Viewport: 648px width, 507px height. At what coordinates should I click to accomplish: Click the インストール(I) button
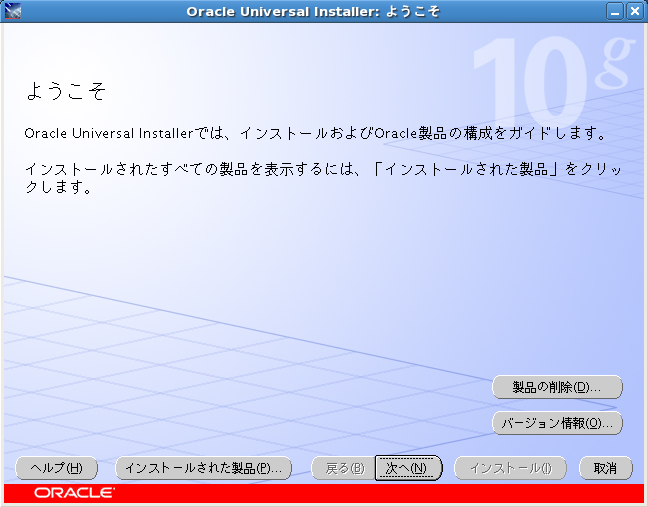510,468
